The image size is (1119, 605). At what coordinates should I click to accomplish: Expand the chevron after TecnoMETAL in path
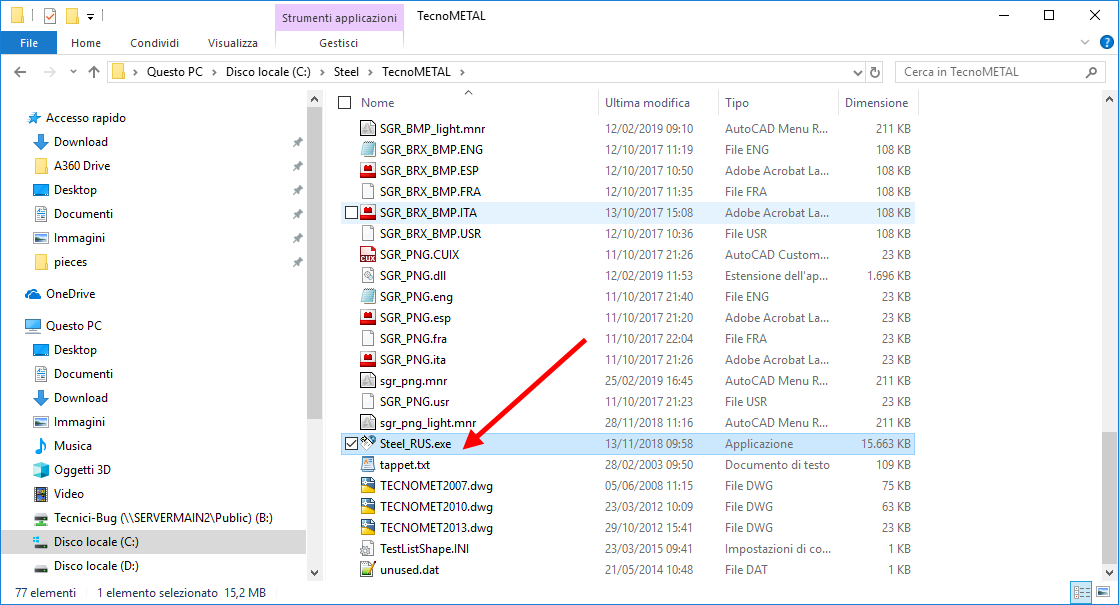pos(462,72)
